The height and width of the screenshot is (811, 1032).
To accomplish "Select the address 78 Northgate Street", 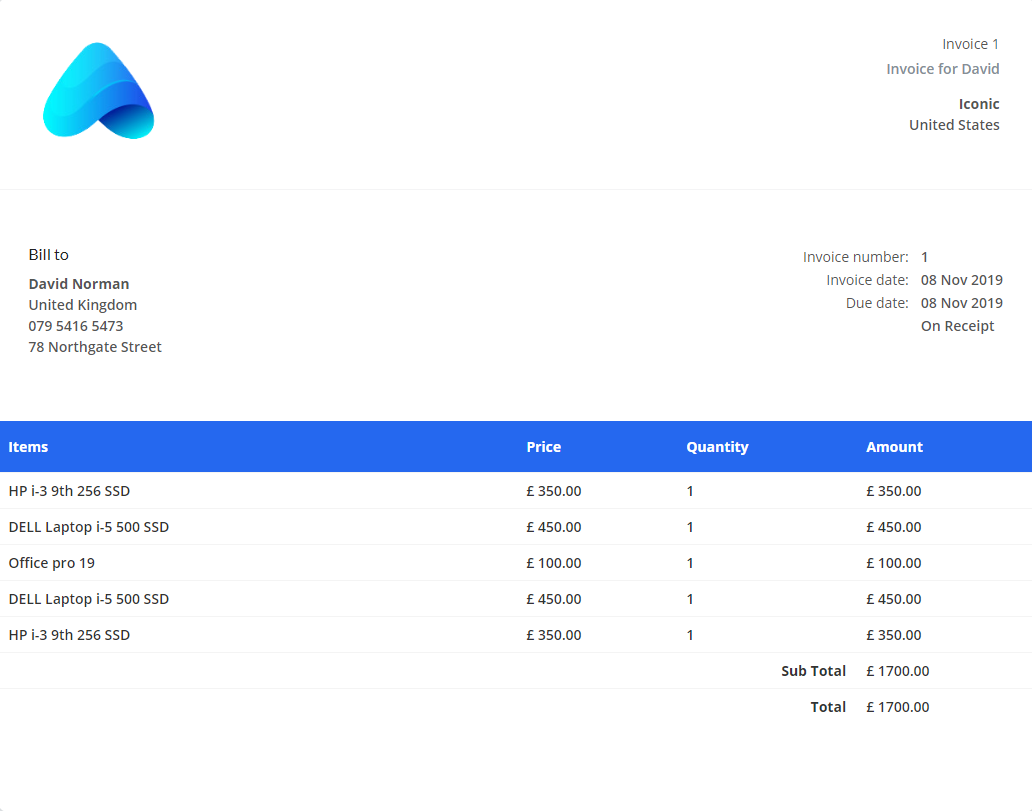I will click(94, 347).
